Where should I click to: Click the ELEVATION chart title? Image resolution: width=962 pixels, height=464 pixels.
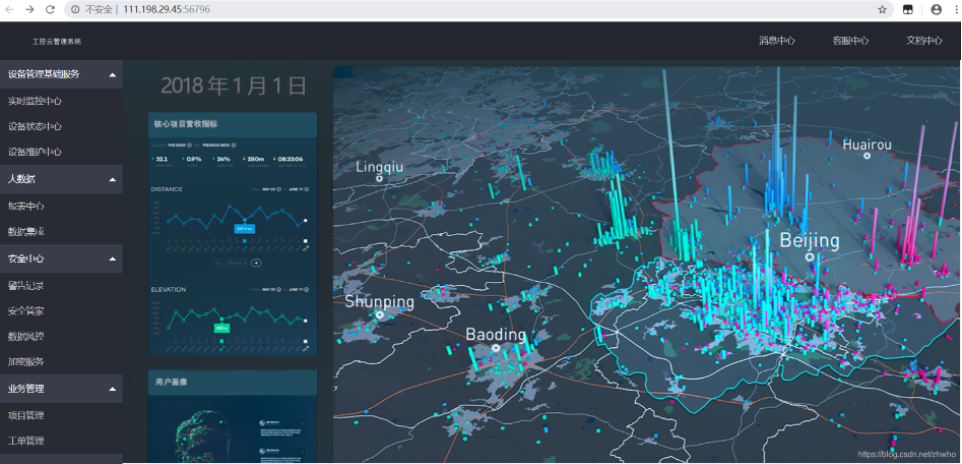[x=169, y=289]
